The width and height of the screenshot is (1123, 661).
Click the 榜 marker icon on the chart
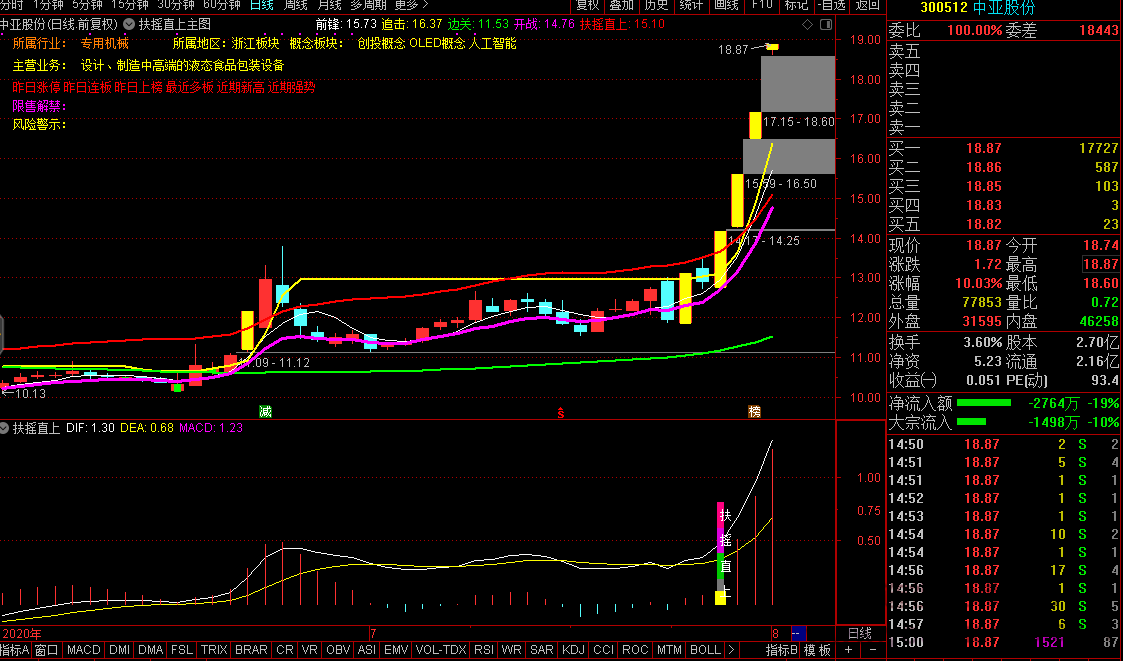pos(754,411)
